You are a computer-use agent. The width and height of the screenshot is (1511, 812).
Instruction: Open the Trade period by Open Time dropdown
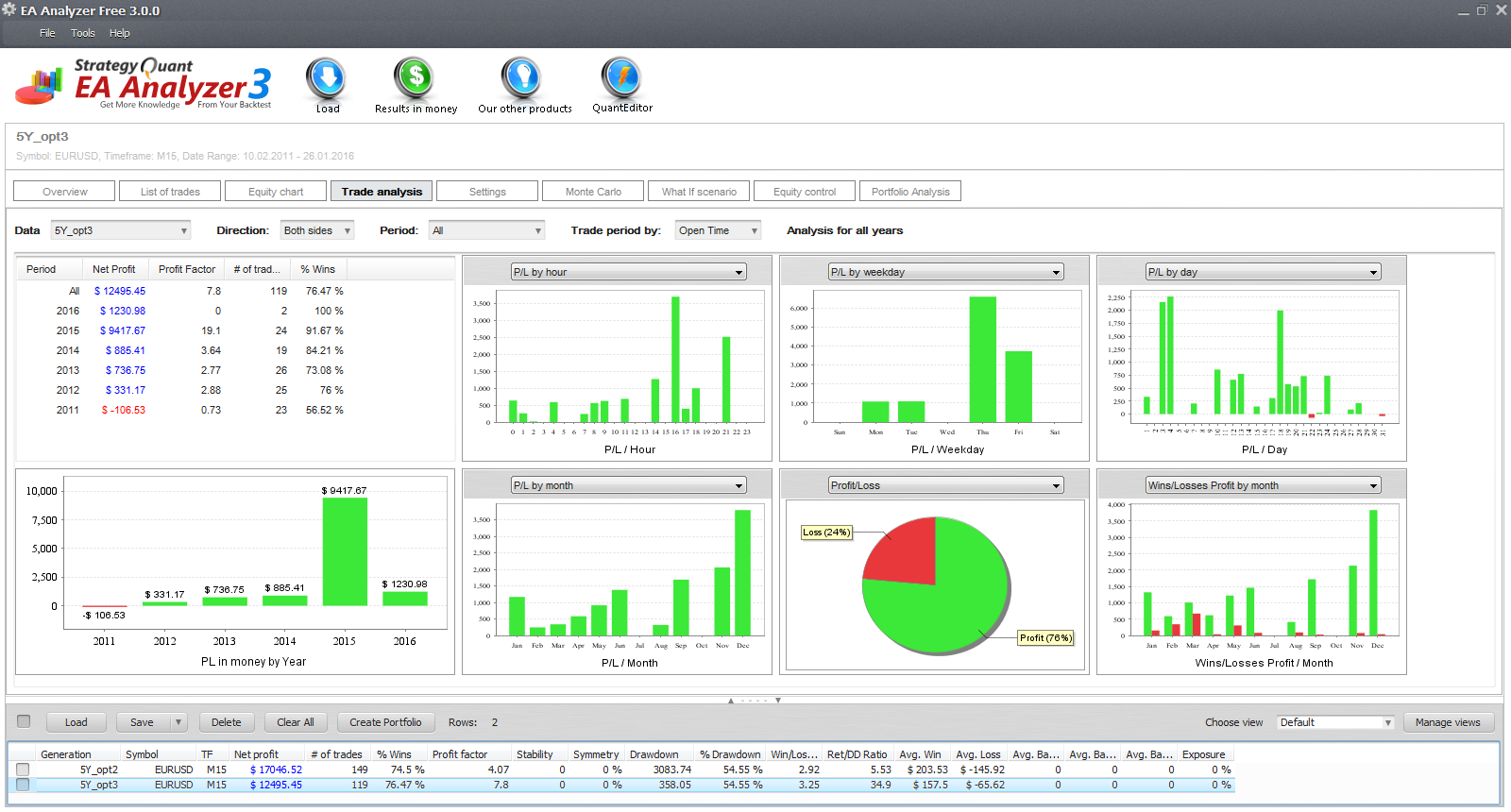coord(718,230)
